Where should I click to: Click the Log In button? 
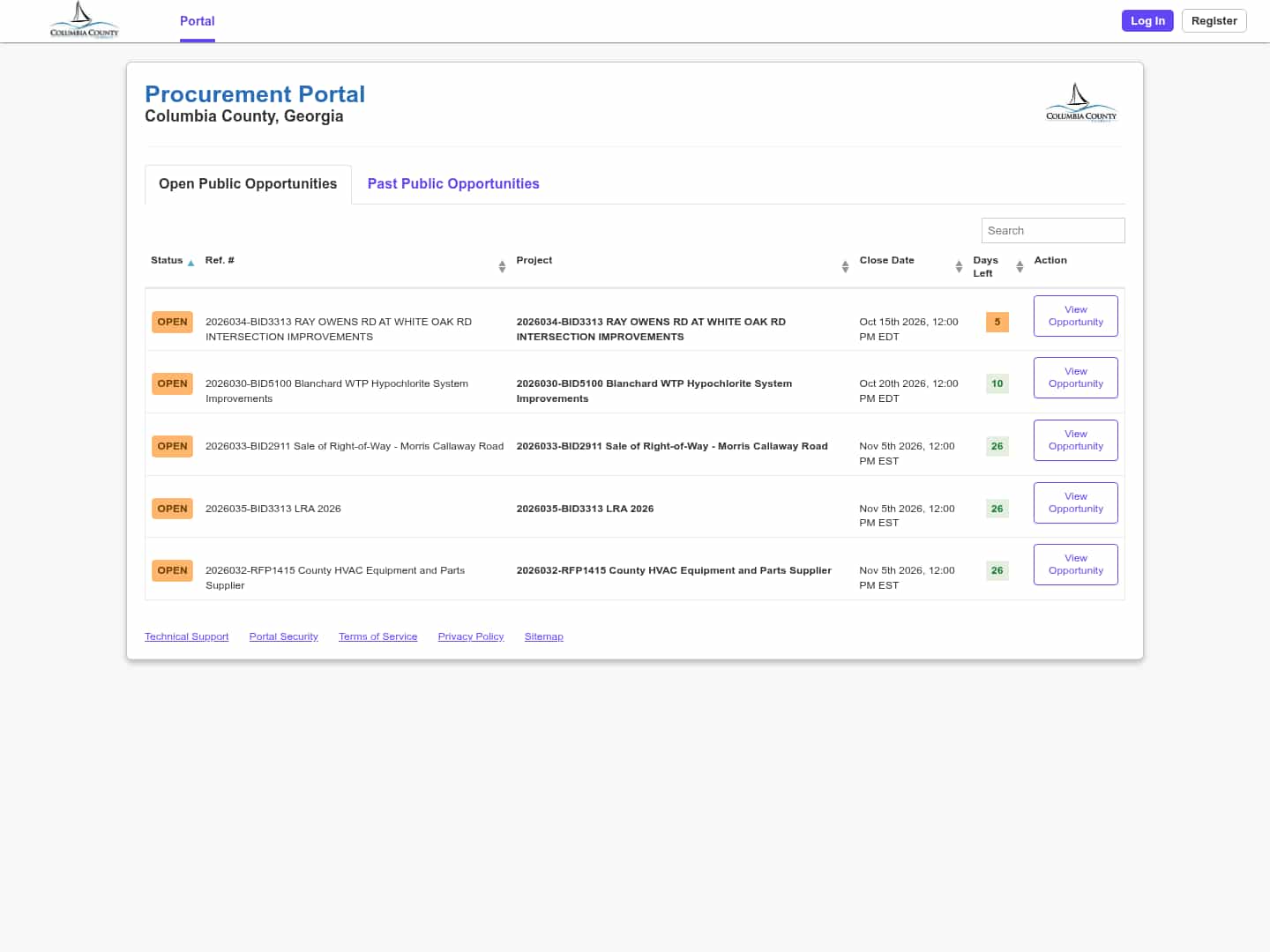1147,20
